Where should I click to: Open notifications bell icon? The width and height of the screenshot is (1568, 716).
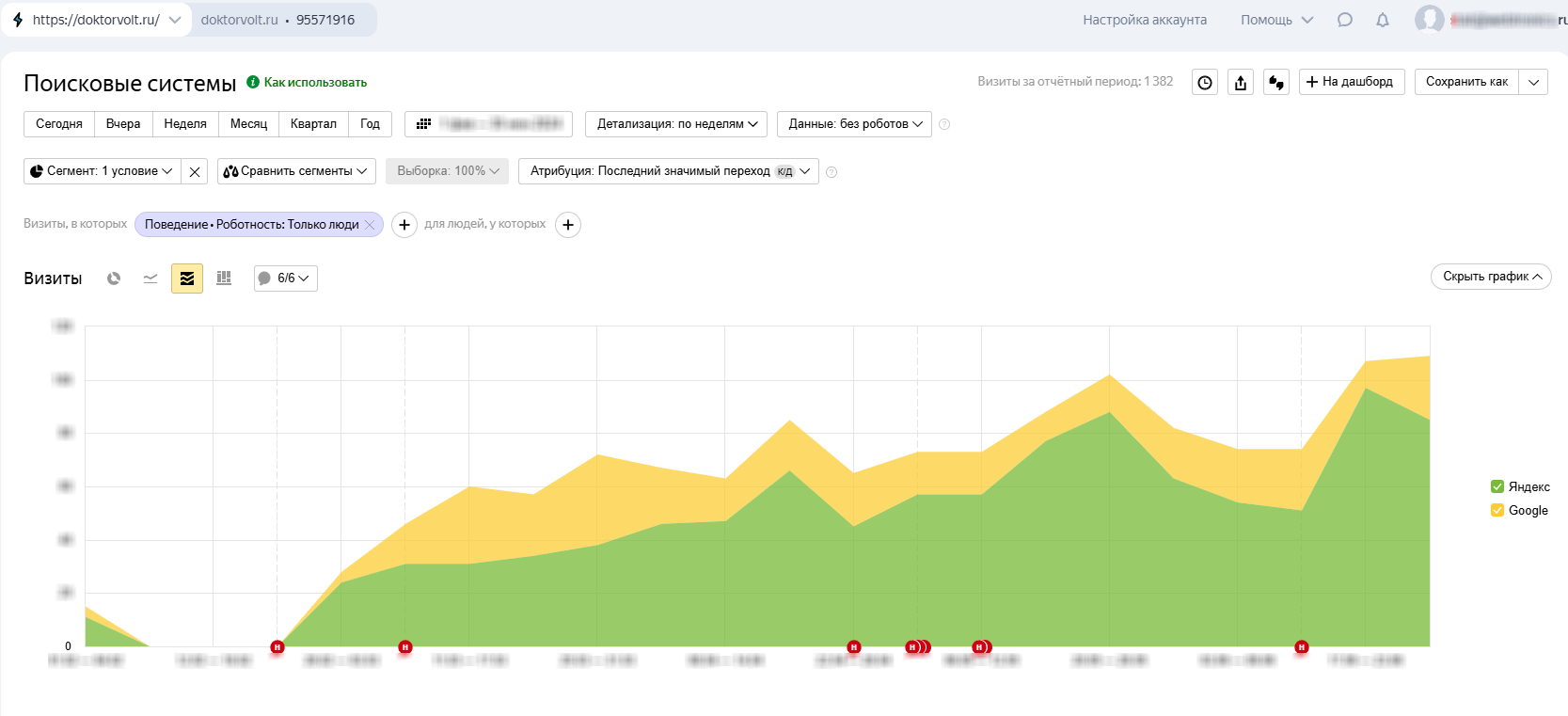point(1383,20)
